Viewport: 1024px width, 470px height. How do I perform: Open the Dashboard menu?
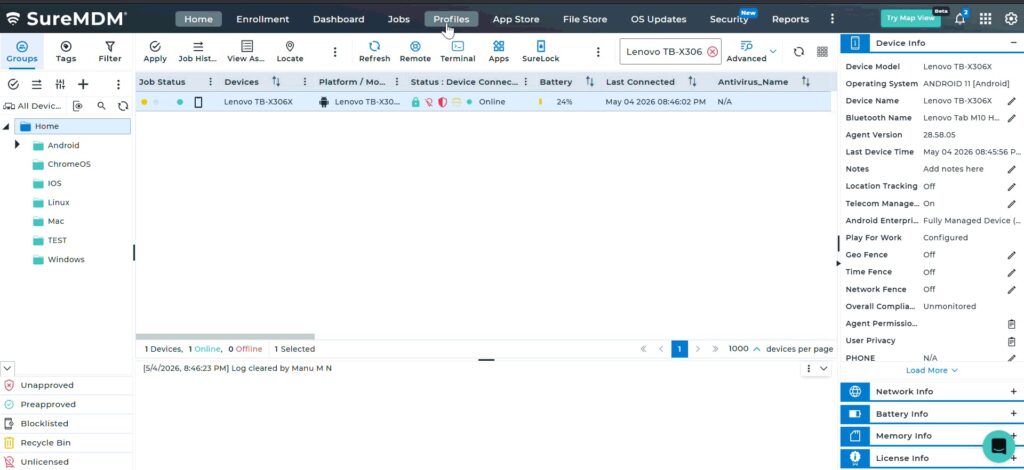(x=338, y=19)
